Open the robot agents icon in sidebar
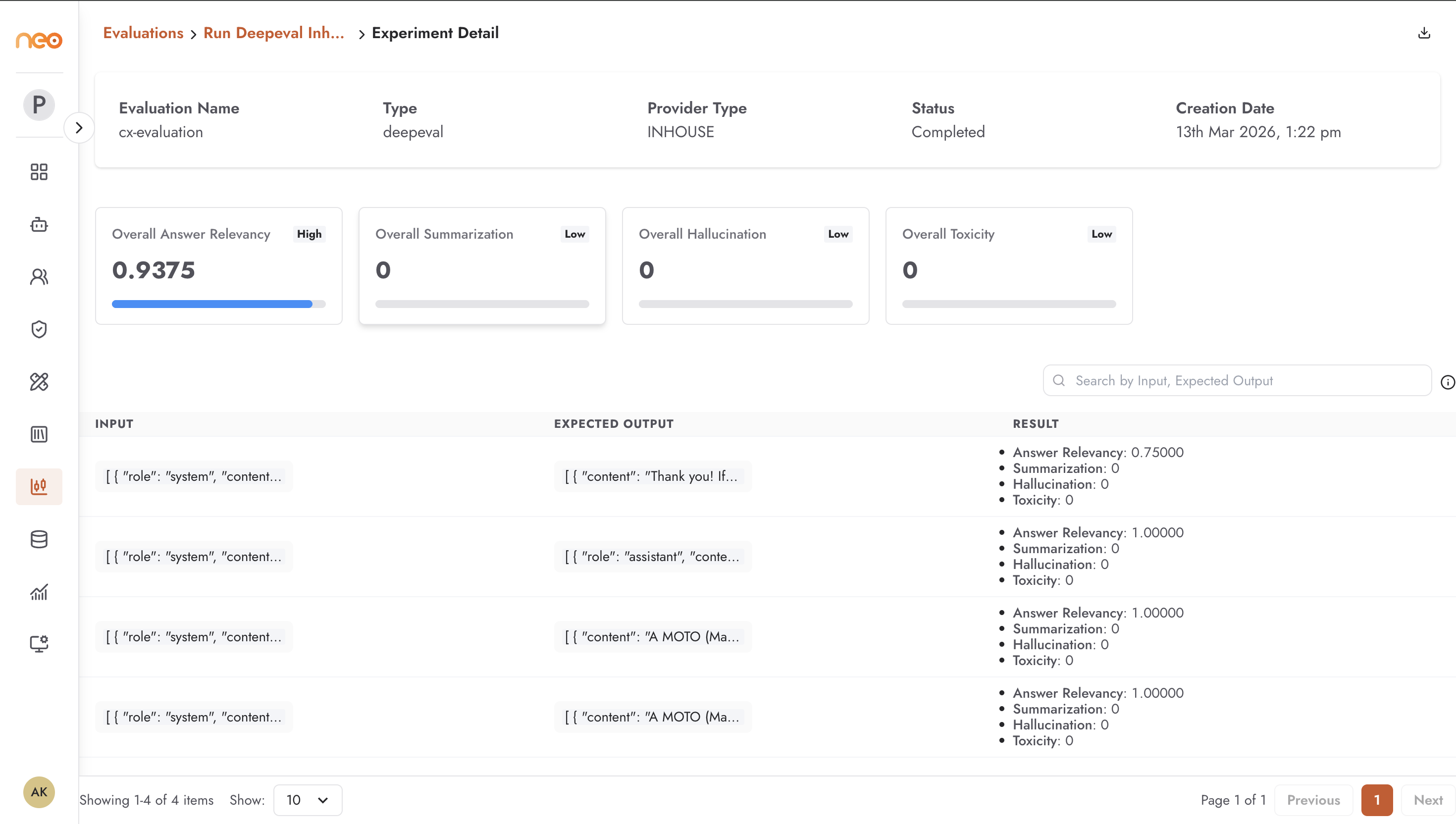Image resolution: width=1456 pixels, height=824 pixels. [39, 225]
